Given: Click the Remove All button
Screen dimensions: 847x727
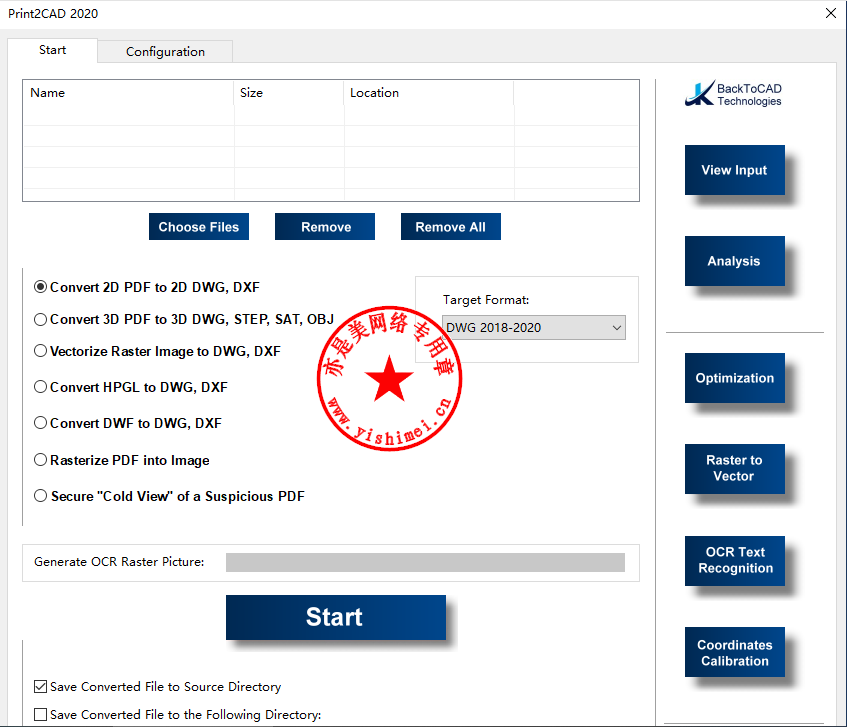Looking at the screenshot, I should pyautogui.click(x=451, y=227).
